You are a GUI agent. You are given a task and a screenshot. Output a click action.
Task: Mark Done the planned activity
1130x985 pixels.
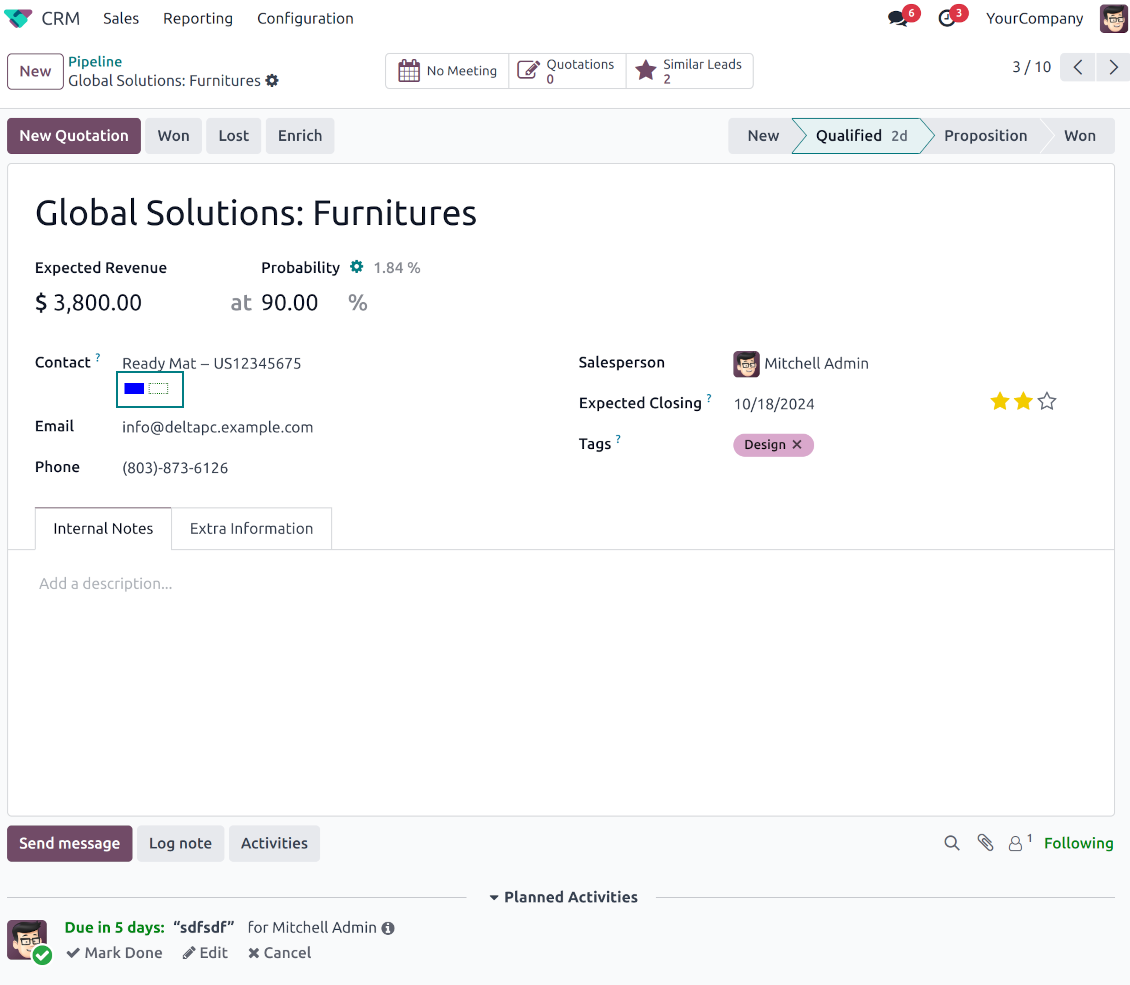click(x=114, y=953)
